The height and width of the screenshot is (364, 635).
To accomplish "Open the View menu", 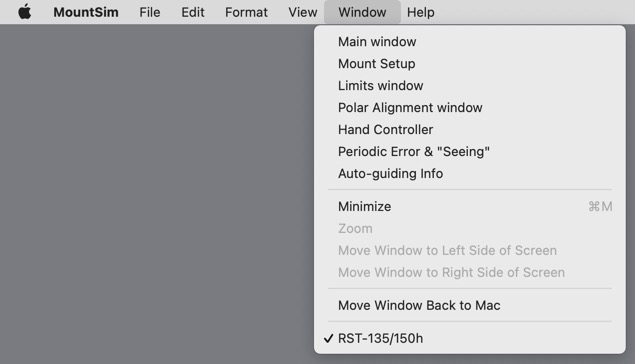I will tap(303, 12).
